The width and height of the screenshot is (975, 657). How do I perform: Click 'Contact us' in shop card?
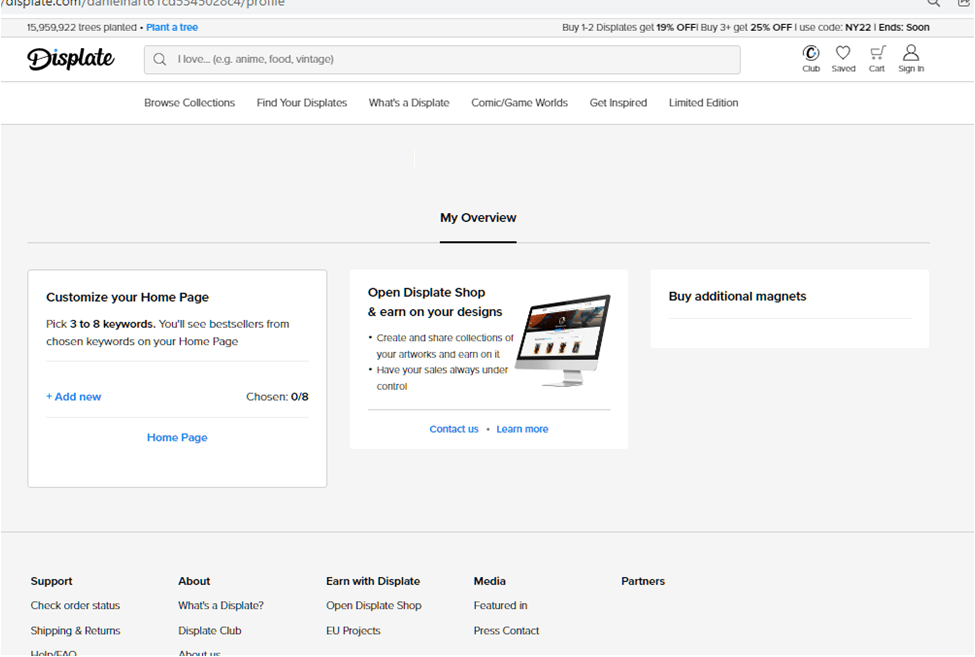pos(454,429)
